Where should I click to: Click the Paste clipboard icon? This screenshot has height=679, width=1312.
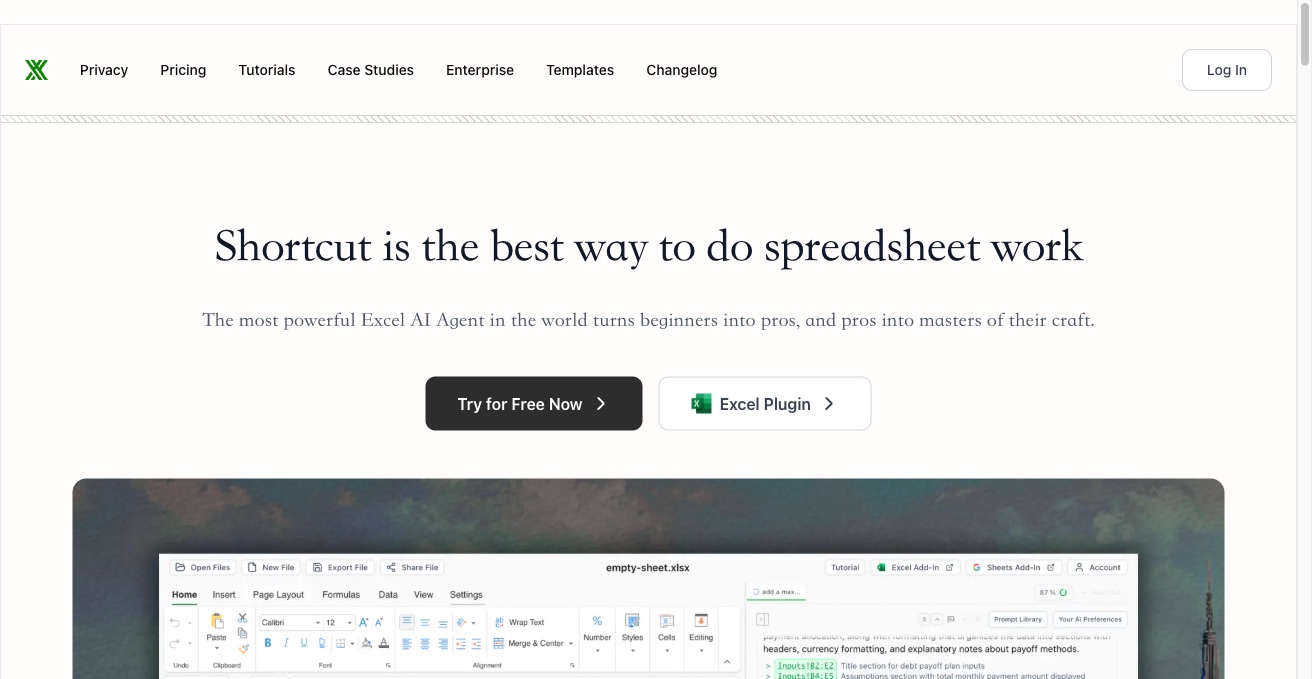(217, 622)
